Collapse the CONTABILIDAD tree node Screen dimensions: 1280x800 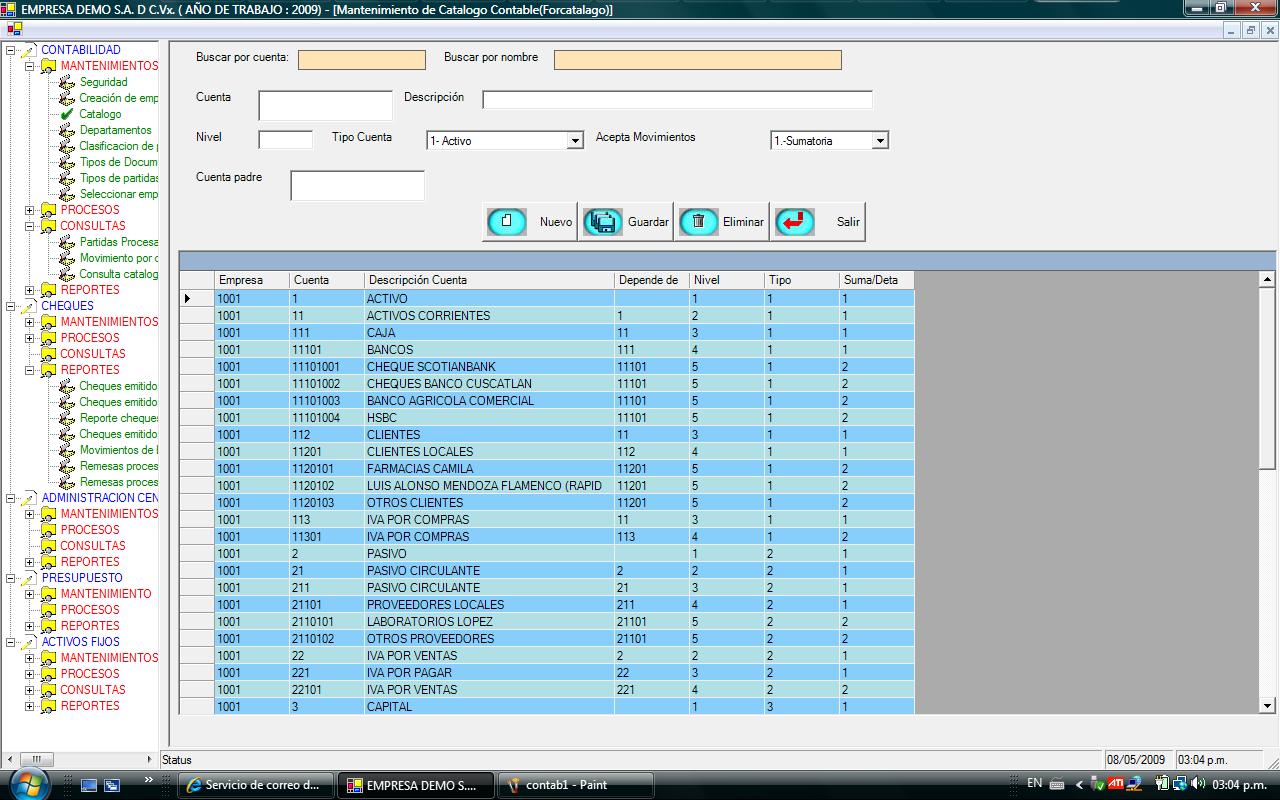[10, 50]
